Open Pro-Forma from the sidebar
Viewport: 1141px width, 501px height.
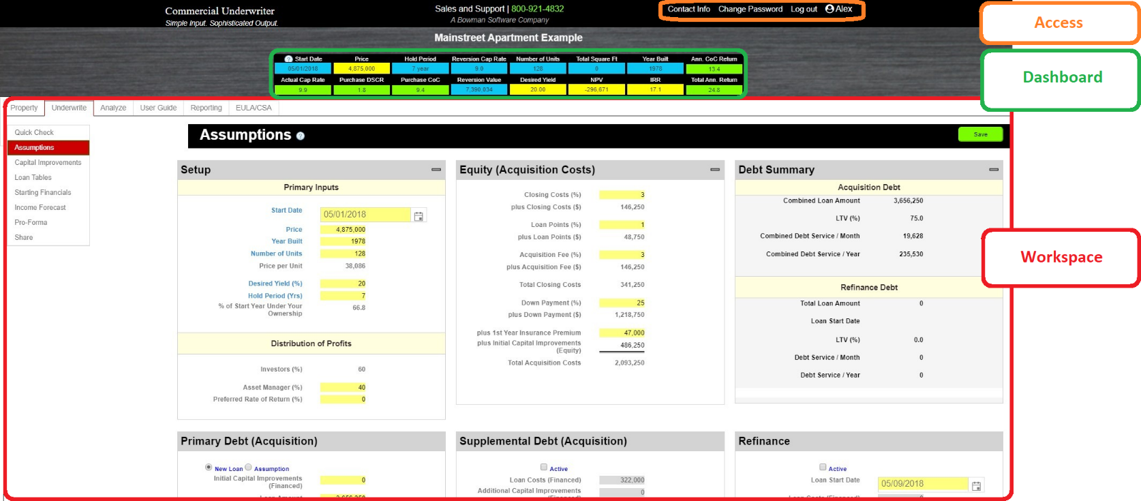31,222
